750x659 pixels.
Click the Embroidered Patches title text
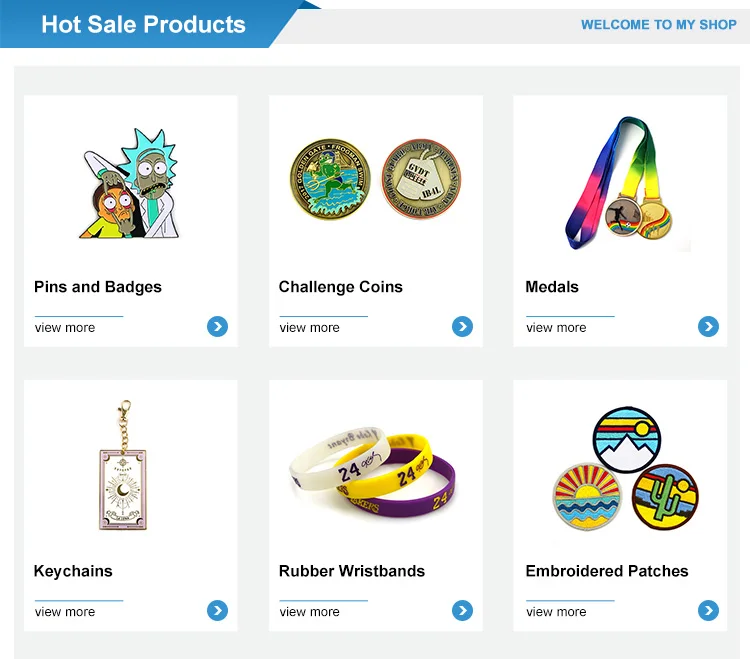tap(607, 571)
